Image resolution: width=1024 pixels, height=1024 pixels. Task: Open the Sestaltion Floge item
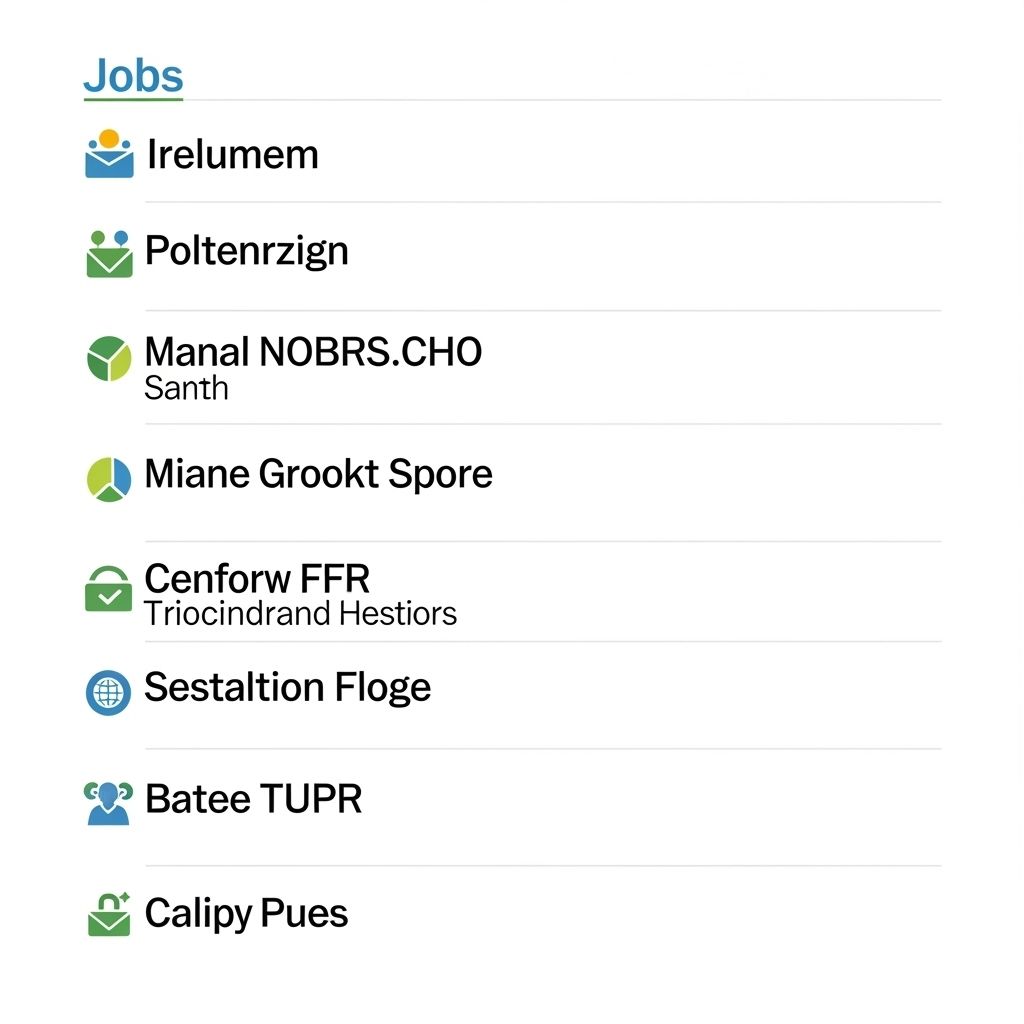click(x=287, y=687)
